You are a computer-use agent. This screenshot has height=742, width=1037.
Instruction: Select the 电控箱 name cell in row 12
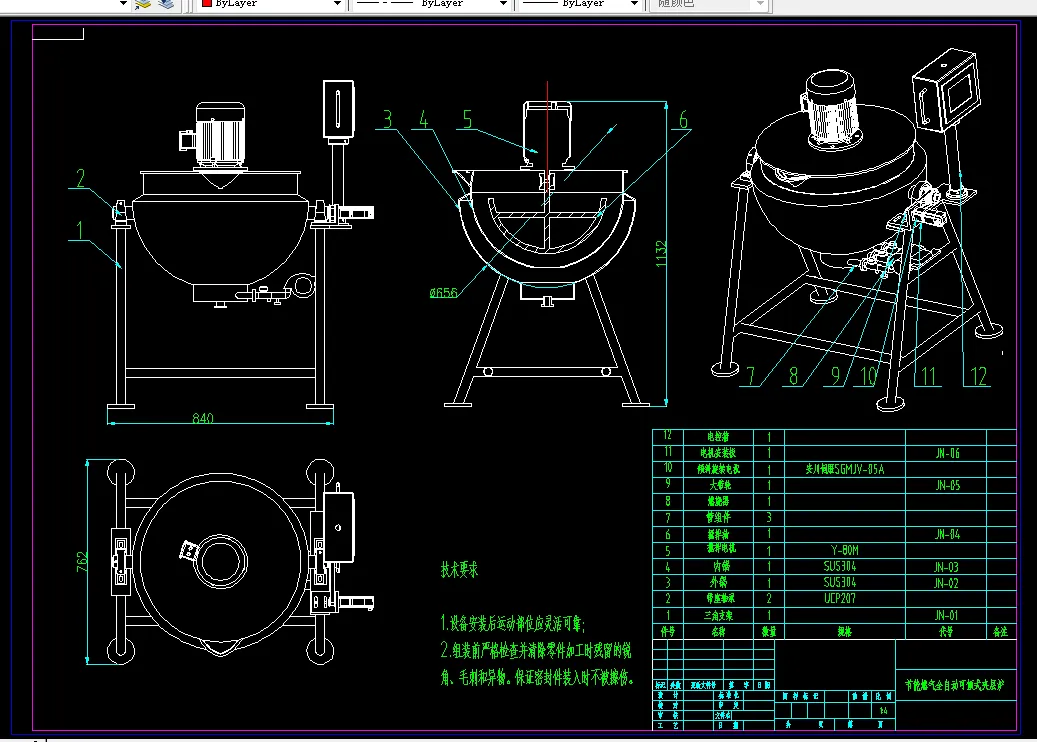718,436
